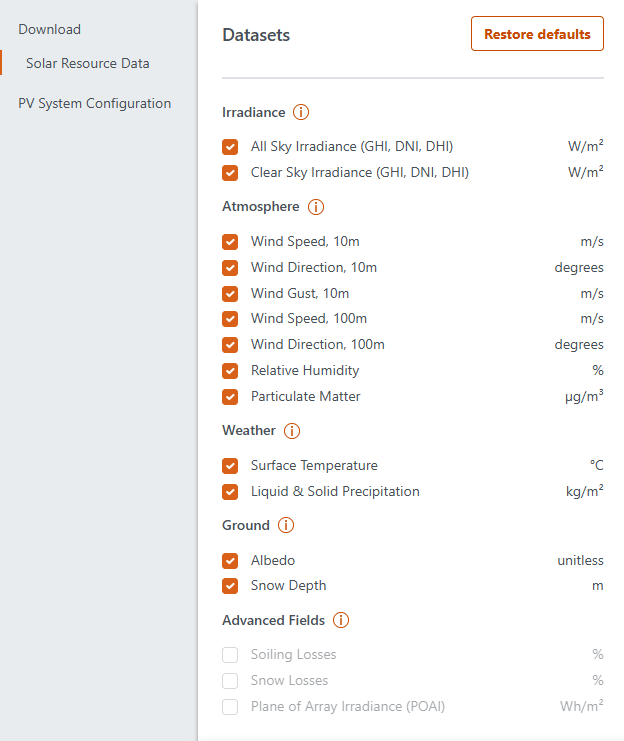The height and width of the screenshot is (741, 624).
Task: Toggle Particulate Matter checkbox
Action: click(x=230, y=397)
